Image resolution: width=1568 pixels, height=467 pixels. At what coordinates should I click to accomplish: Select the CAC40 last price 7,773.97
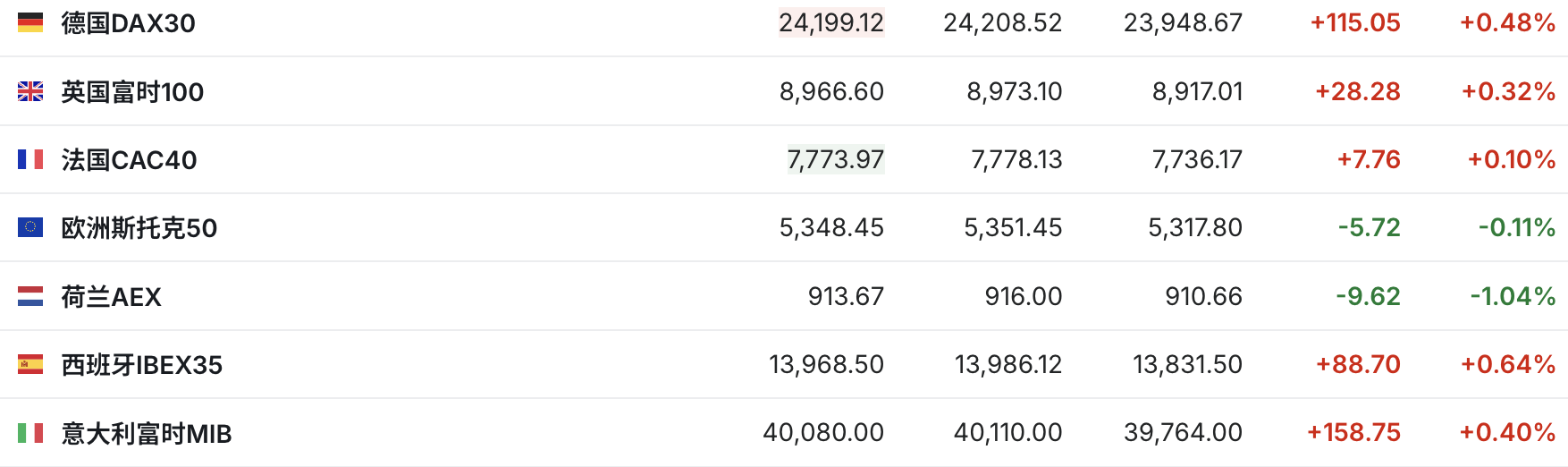[836, 159]
